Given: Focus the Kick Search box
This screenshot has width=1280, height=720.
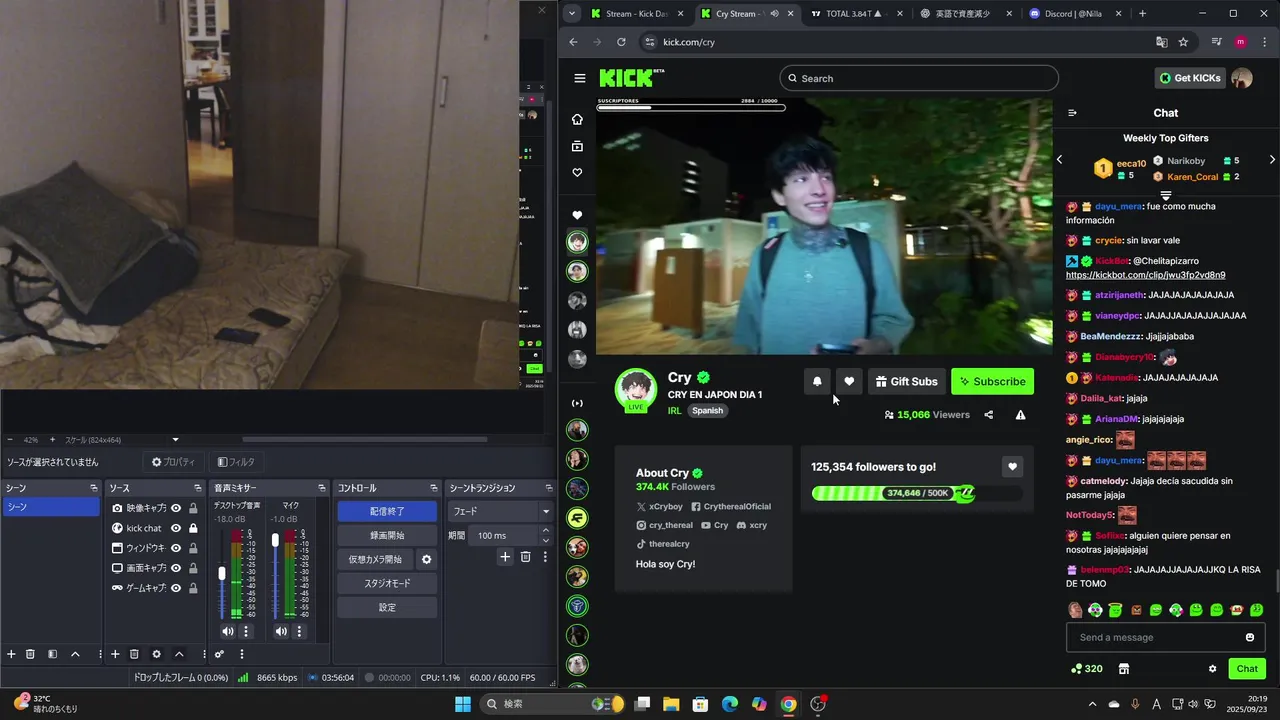Looking at the screenshot, I should click(919, 78).
